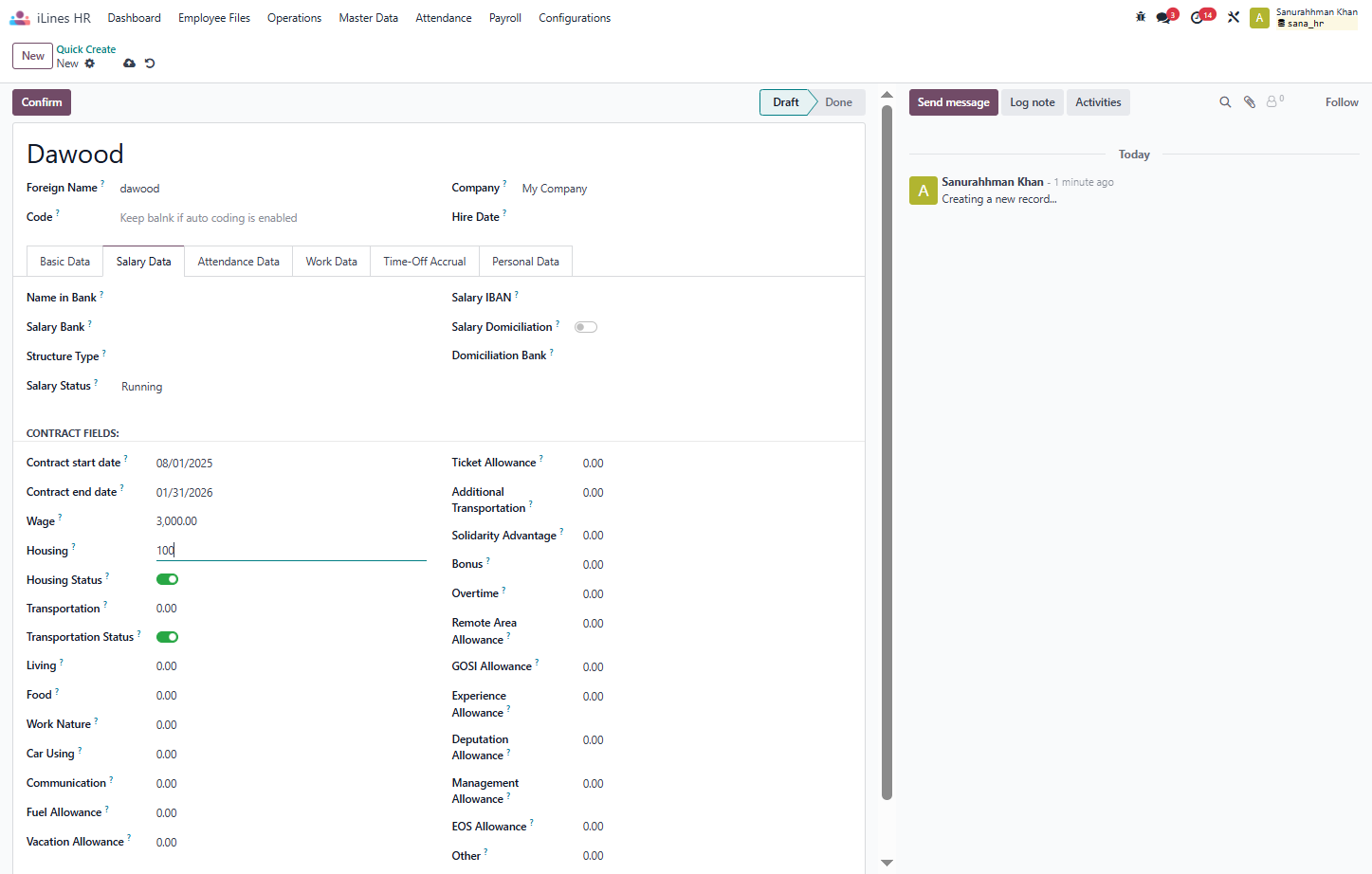Set status to Done stage
The height and width of the screenshot is (874, 1372).
click(838, 102)
